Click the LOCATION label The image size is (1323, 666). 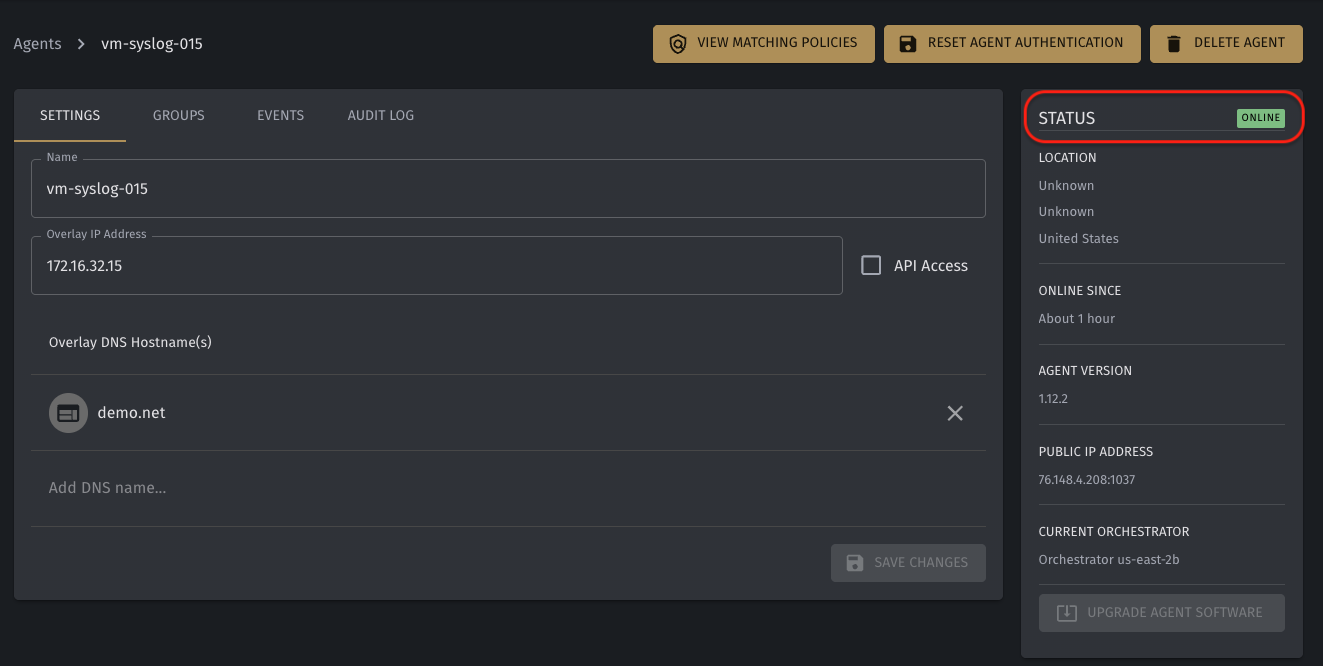tap(1067, 158)
